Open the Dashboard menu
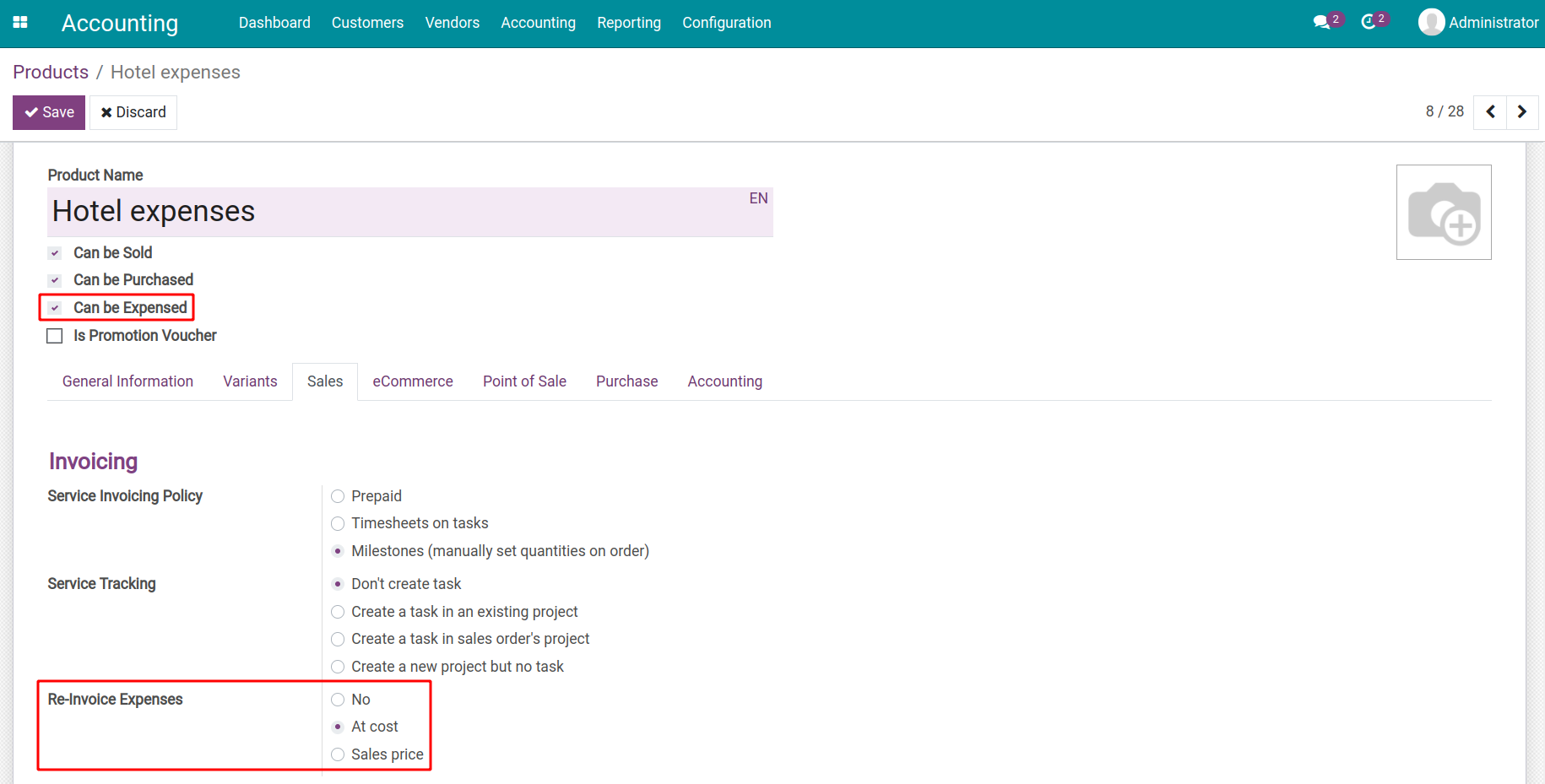This screenshot has height=784, width=1545. pyautogui.click(x=274, y=23)
